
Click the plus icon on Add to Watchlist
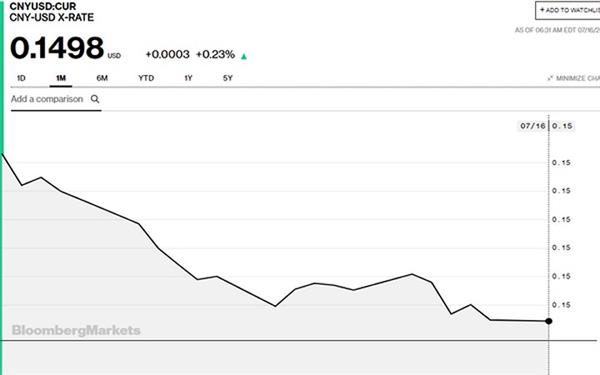(x=542, y=10)
